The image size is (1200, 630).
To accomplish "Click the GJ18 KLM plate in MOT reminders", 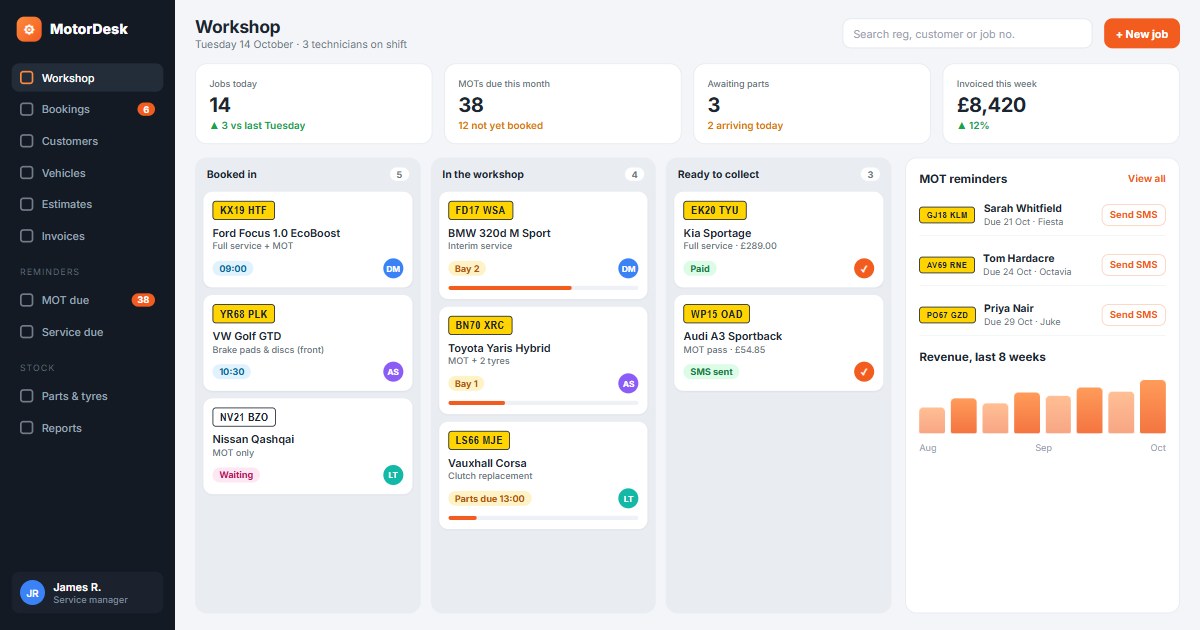I will [x=947, y=215].
